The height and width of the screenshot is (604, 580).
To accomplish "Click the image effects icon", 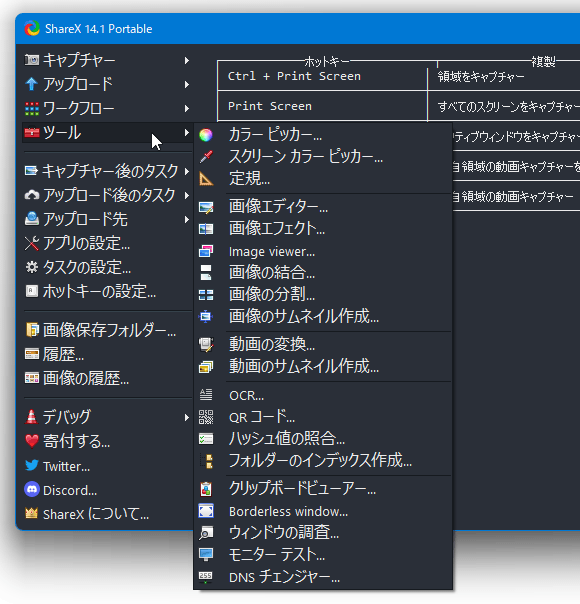I will (x=206, y=229).
